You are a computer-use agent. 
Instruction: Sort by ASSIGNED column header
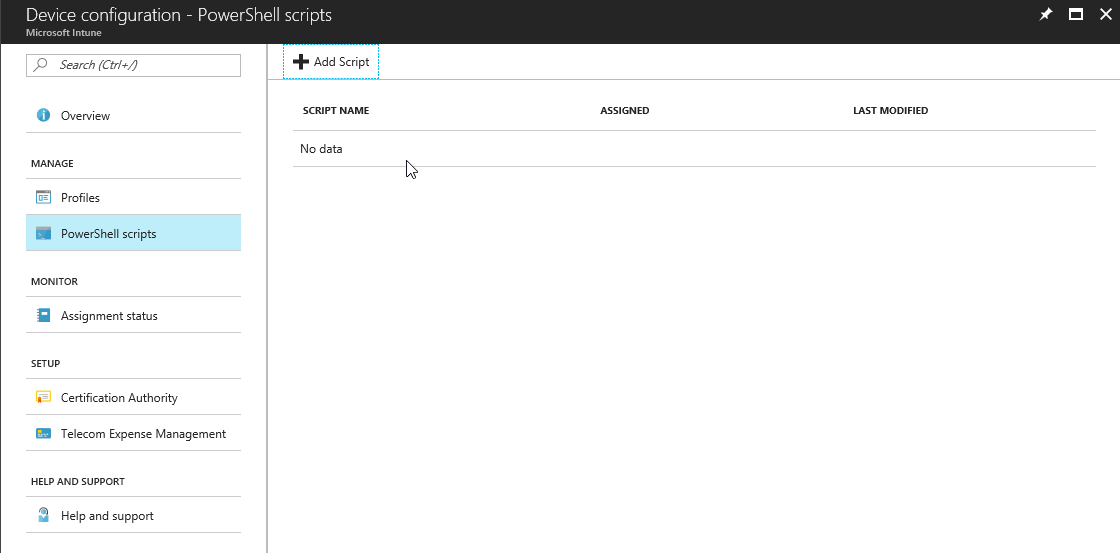624,111
